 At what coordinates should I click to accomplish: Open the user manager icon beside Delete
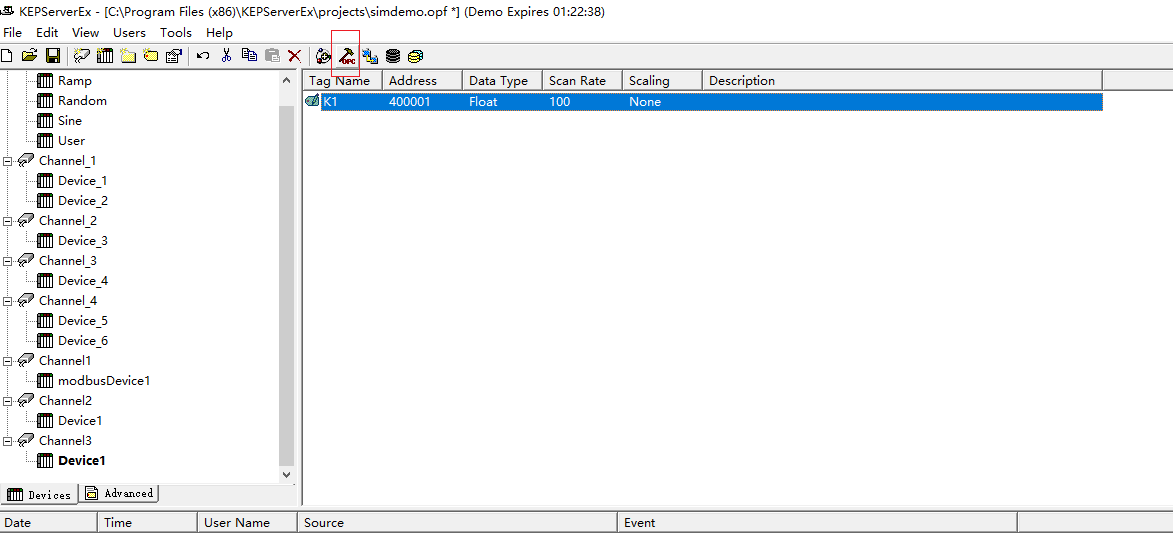(323, 55)
